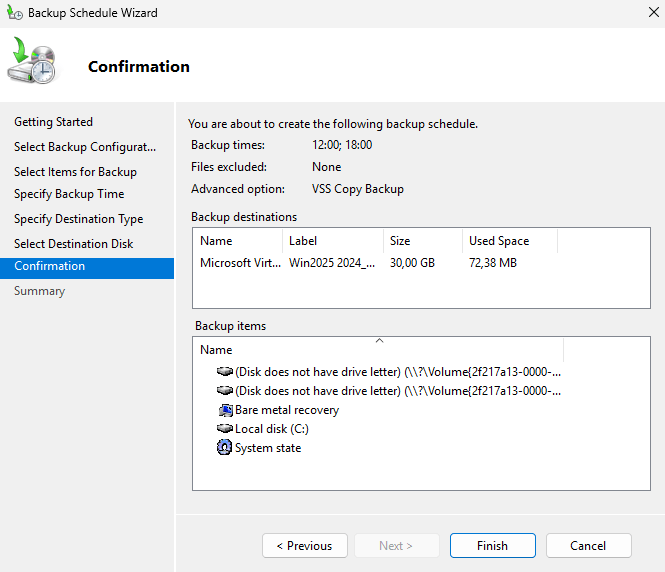The height and width of the screenshot is (572, 665).
Task: Go to the Getting Started step
Action: pyautogui.click(x=53, y=122)
